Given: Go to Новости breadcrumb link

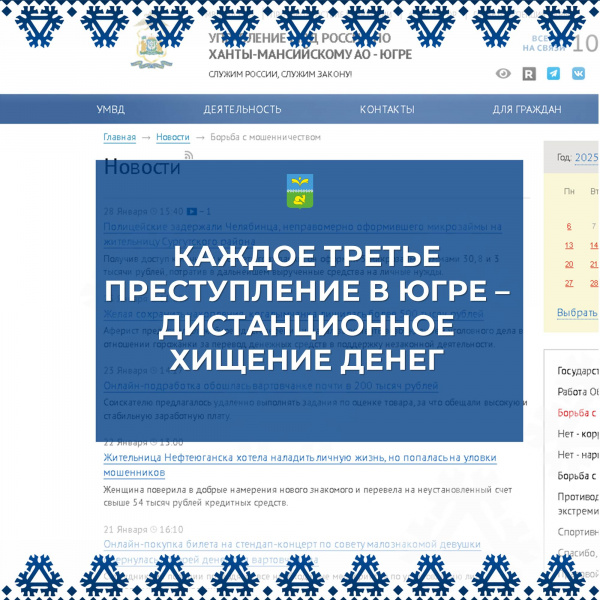Looking at the screenshot, I should click(x=172, y=137).
